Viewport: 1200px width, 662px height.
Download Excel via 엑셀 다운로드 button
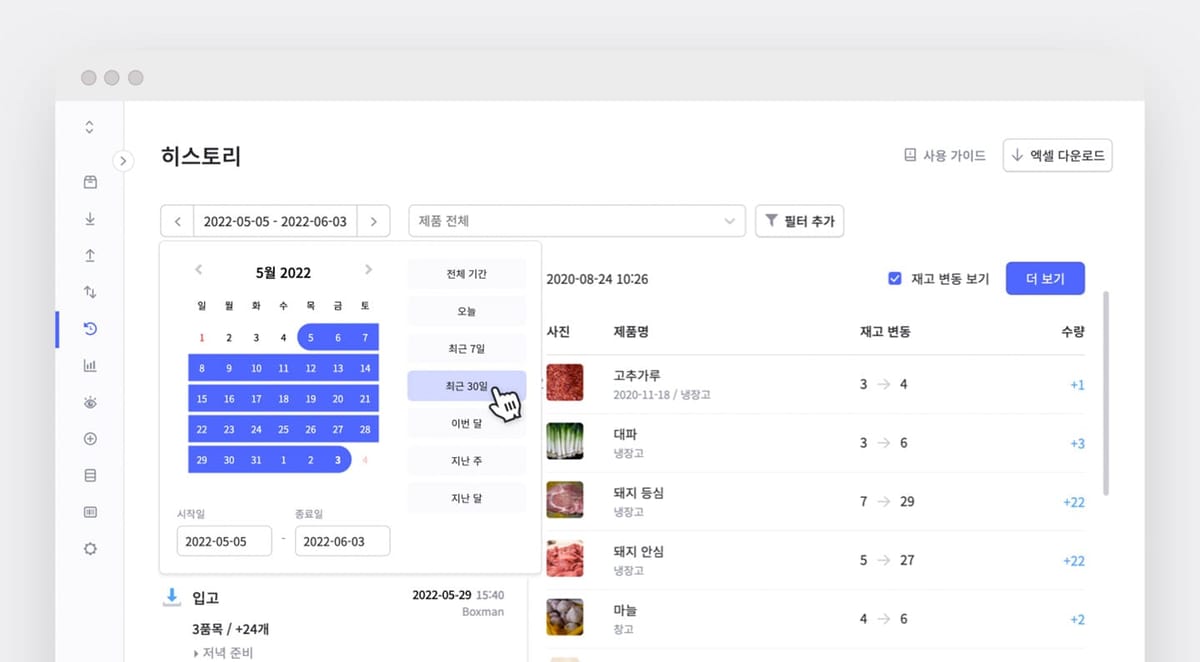(1058, 155)
